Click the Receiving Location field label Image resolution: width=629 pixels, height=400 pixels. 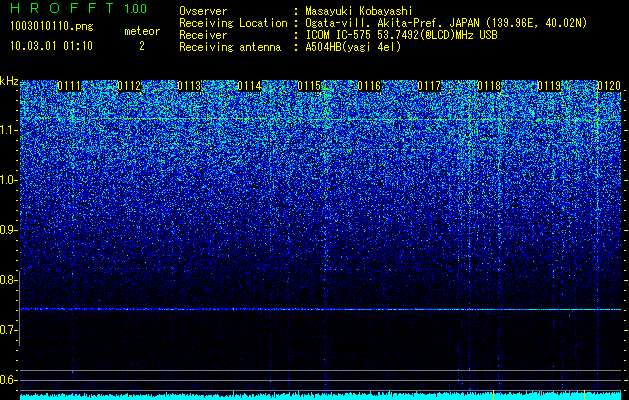coord(233,23)
